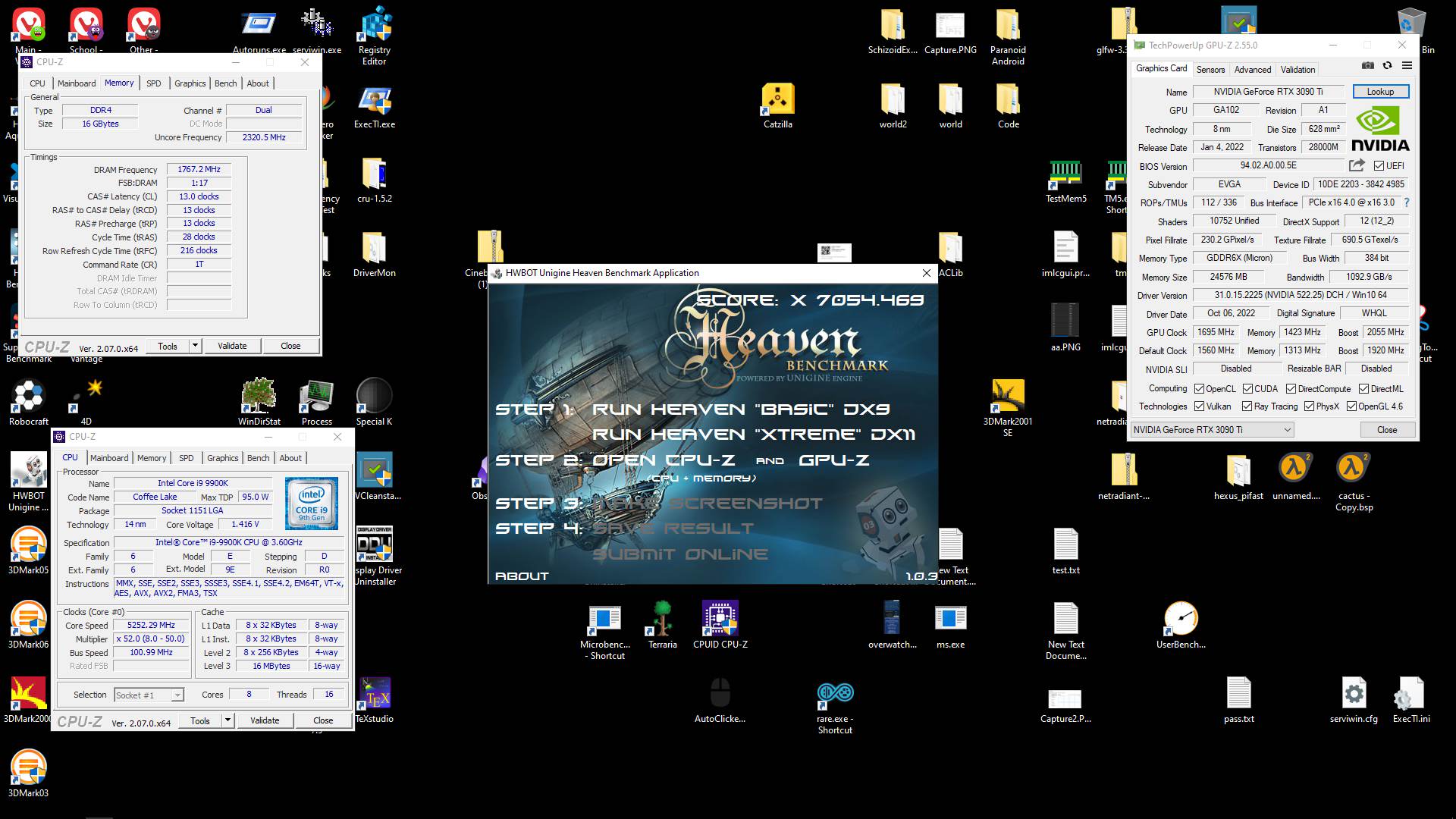
Task: Open the Catzilla desktop icon
Action: coord(778,106)
